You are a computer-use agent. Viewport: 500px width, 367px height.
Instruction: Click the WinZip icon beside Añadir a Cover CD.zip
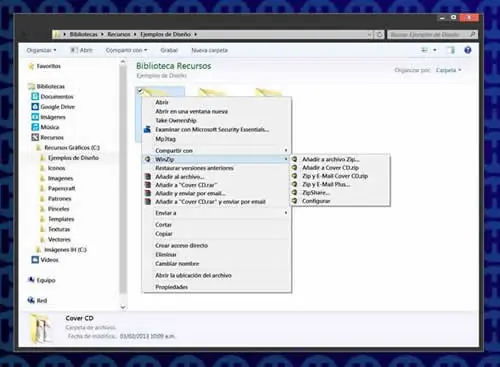pyautogui.click(x=294, y=168)
